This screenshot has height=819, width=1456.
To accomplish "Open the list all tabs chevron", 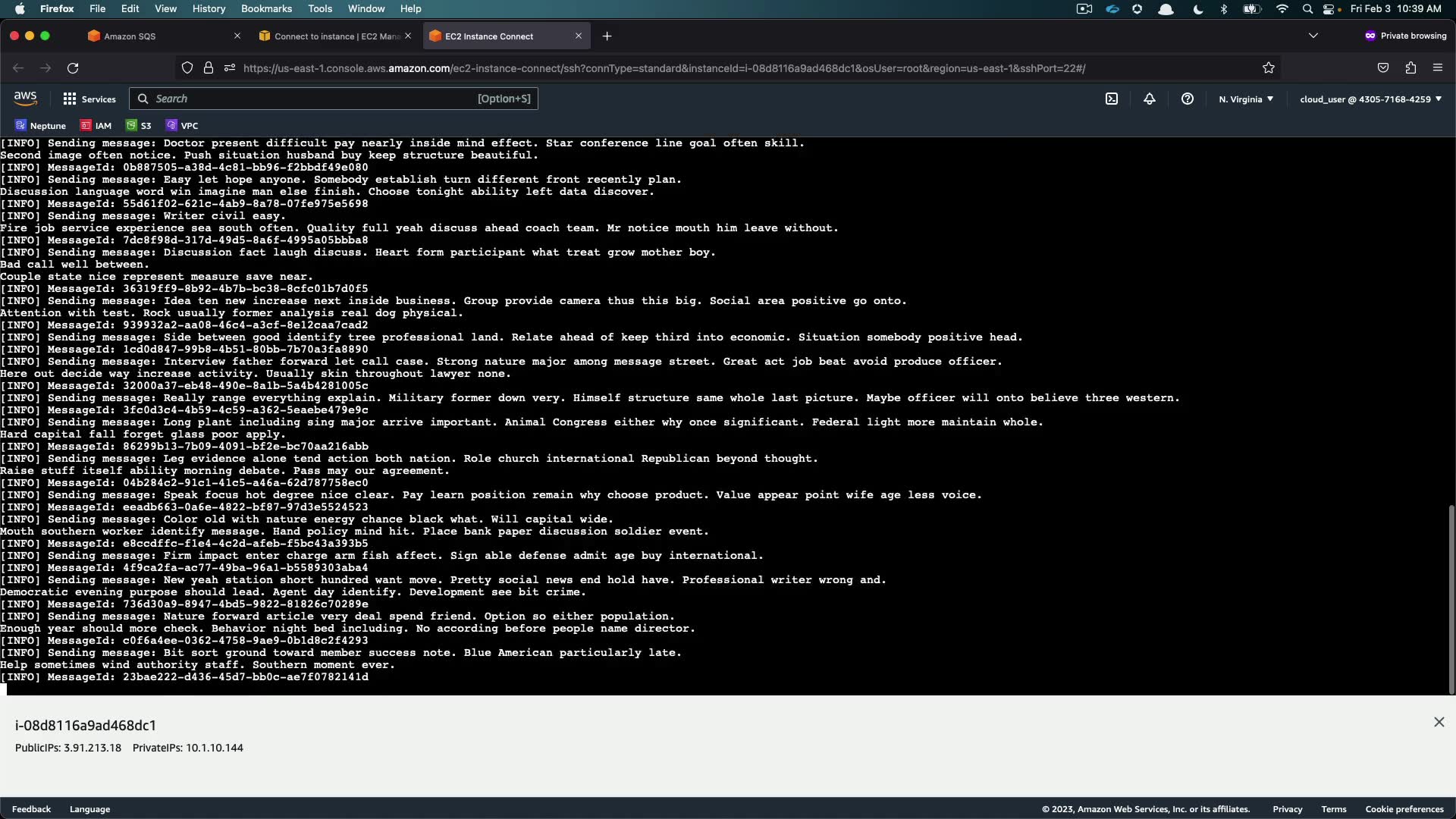I will (1313, 36).
